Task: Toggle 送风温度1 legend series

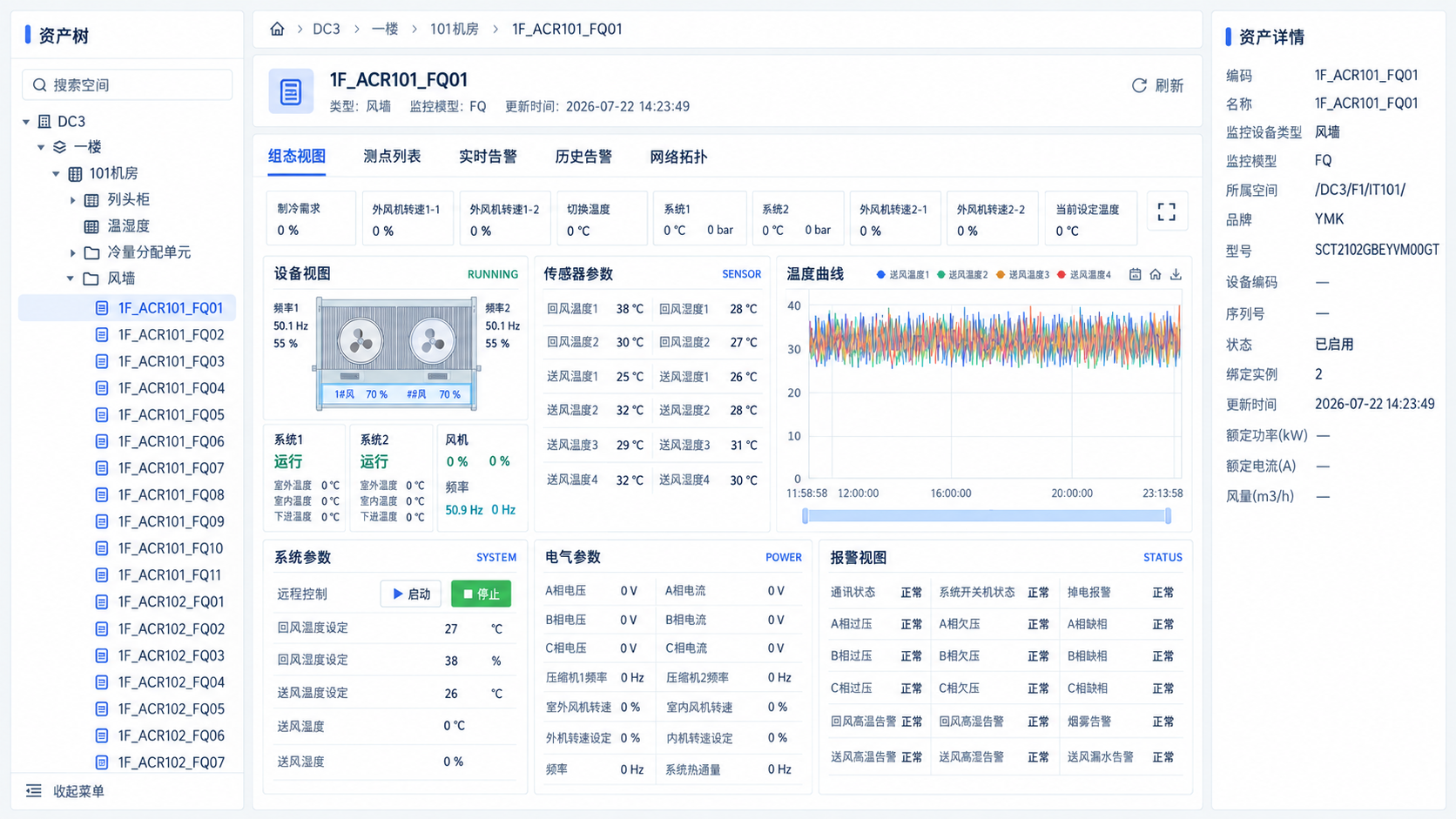Action: click(902, 274)
